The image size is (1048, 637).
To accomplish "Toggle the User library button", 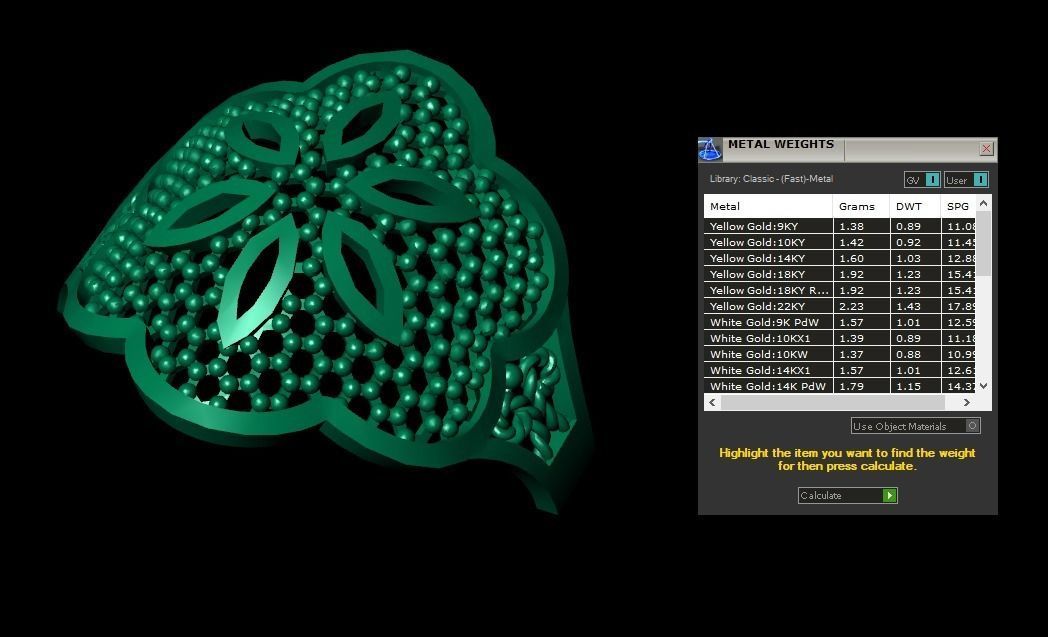I will click(966, 180).
